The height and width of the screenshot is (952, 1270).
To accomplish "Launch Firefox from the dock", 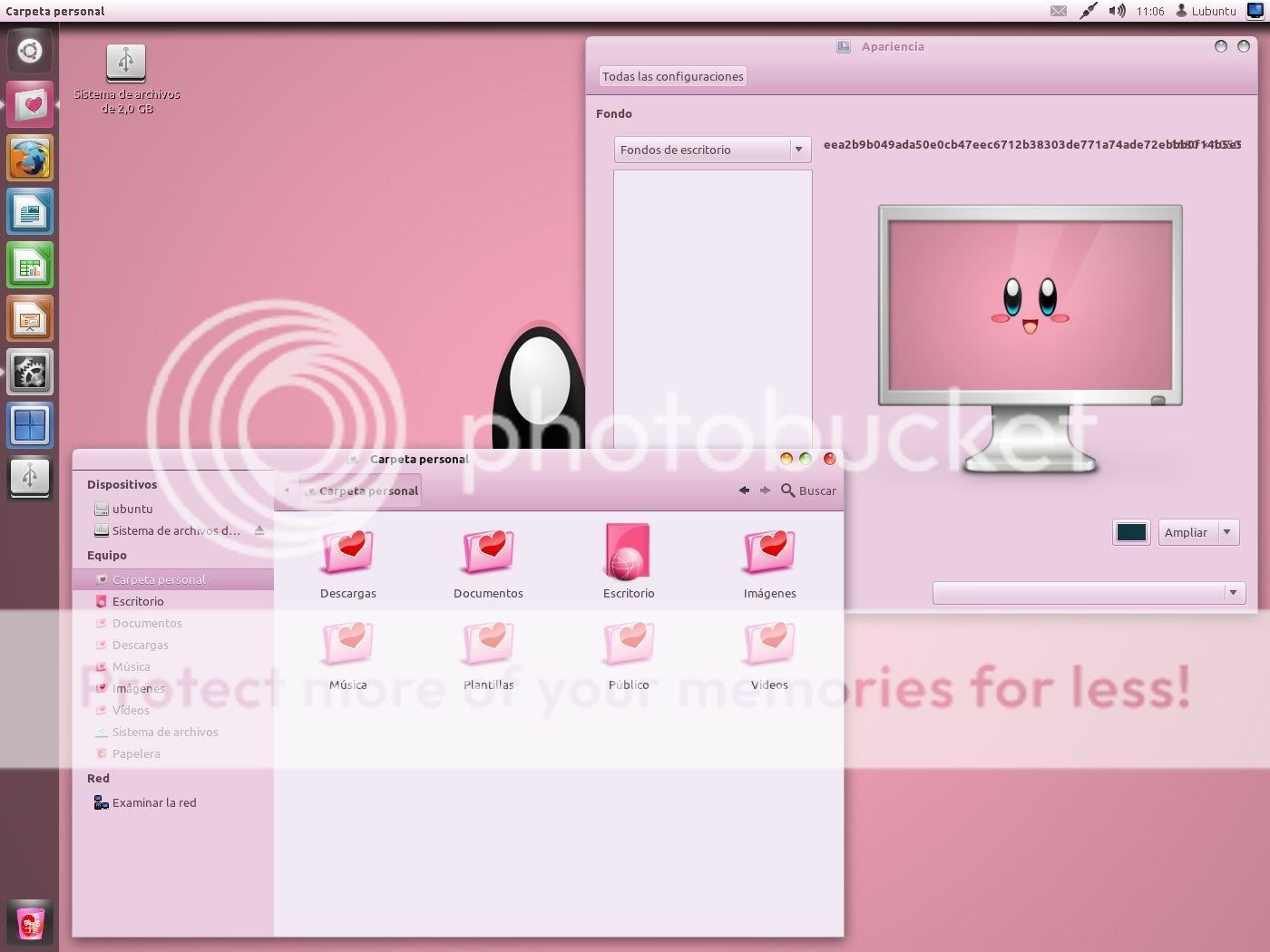I will point(30,158).
